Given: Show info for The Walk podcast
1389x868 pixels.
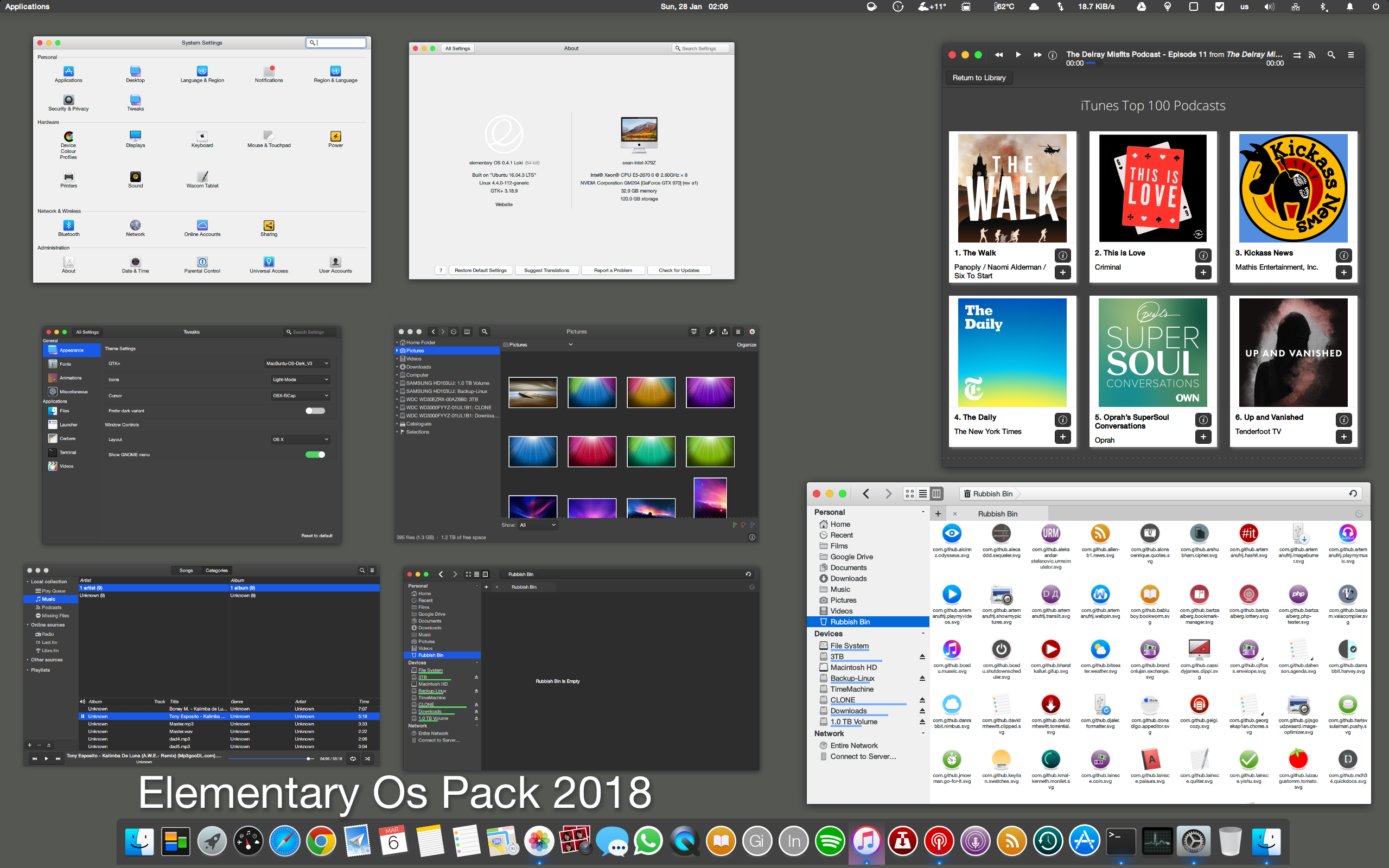Looking at the screenshot, I should point(1062,256).
